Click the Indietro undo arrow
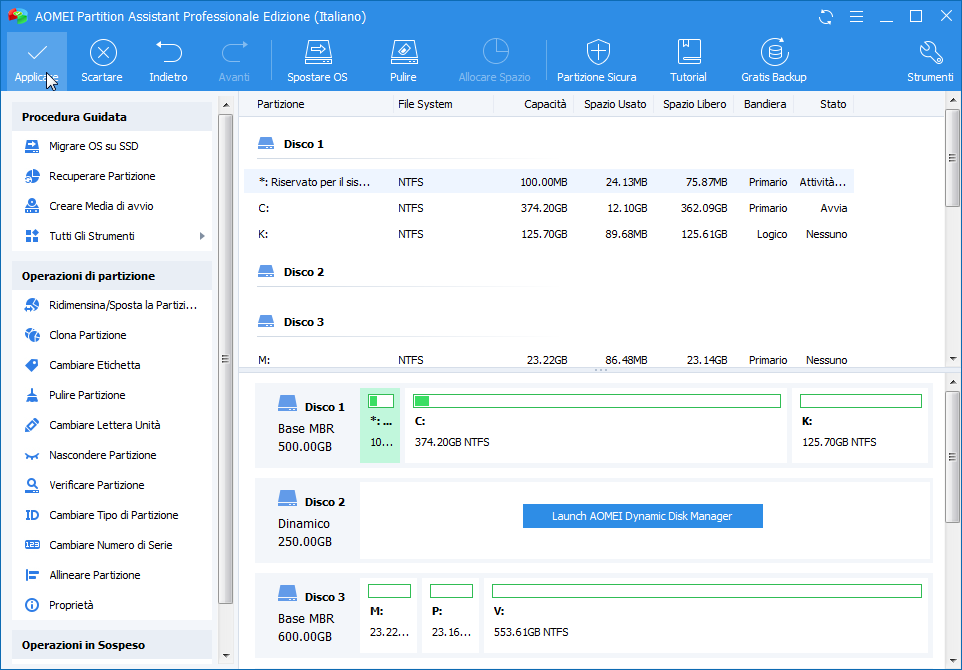The height and width of the screenshot is (670, 962). [168, 52]
